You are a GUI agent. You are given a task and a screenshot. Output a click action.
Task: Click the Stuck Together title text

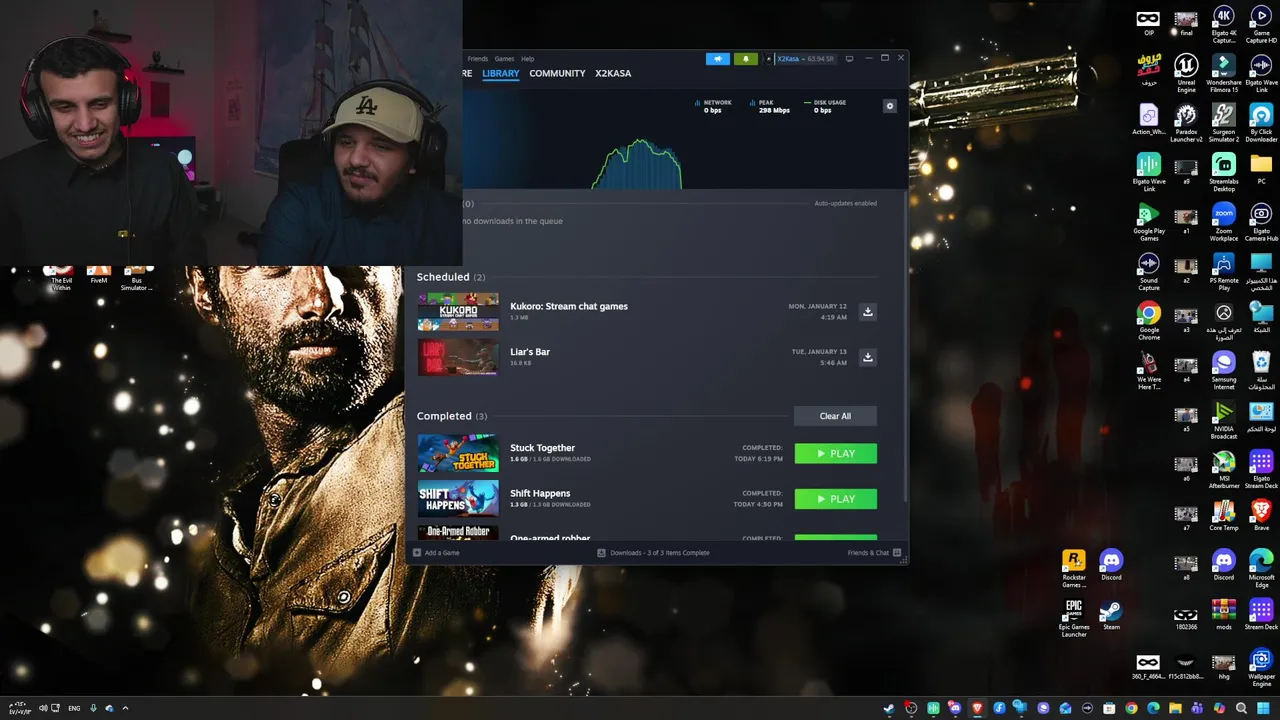click(x=542, y=448)
